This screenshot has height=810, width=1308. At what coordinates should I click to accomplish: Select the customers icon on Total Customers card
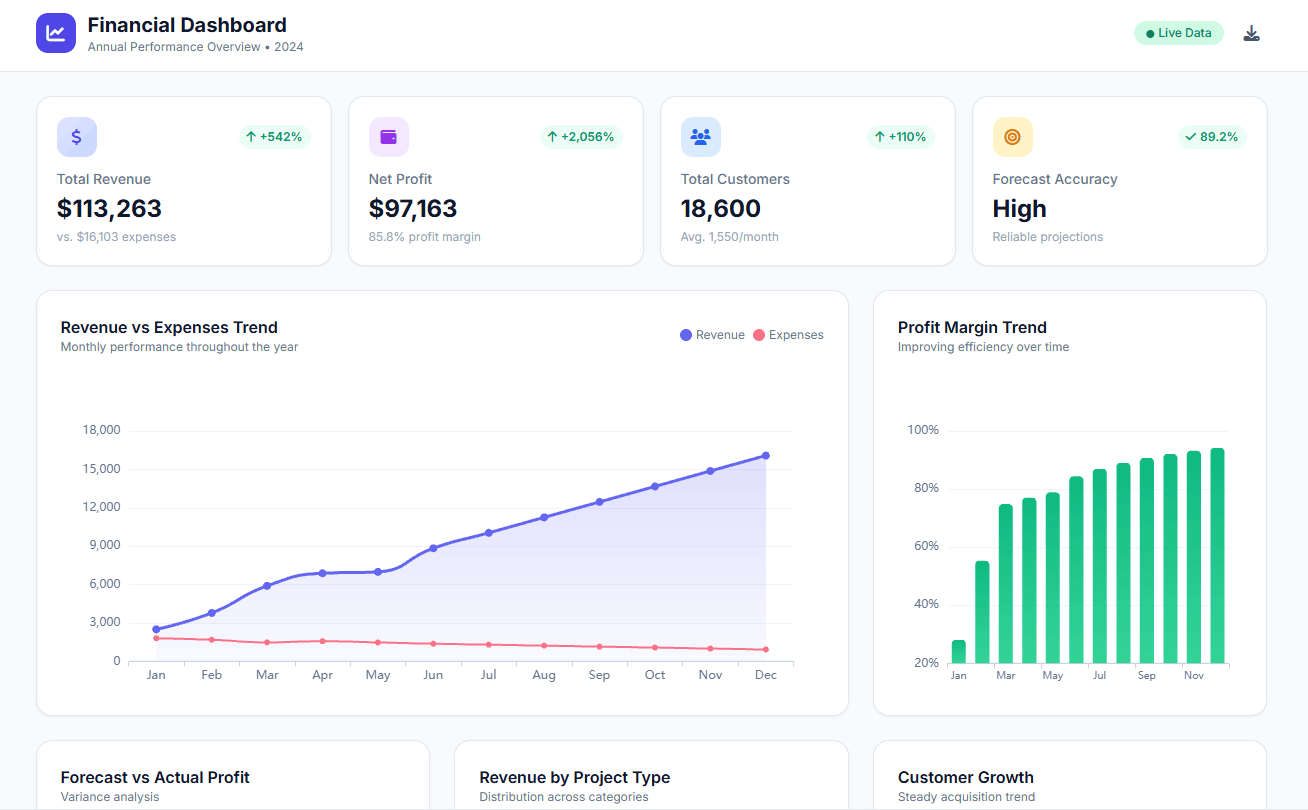pos(701,137)
